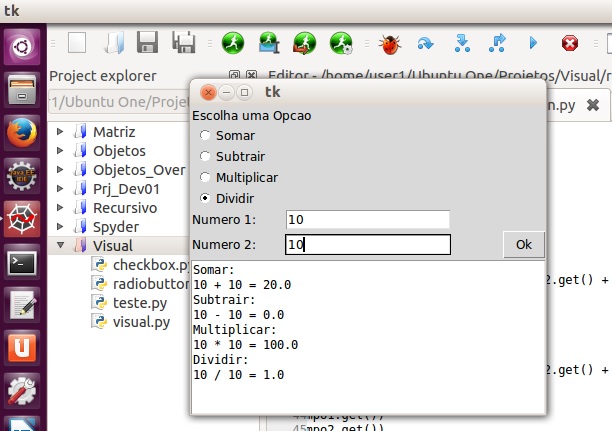The height and width of the screenshot is (431, 612).
Task: Choose the Multiplicar radio option
Action: coord(206,177)
